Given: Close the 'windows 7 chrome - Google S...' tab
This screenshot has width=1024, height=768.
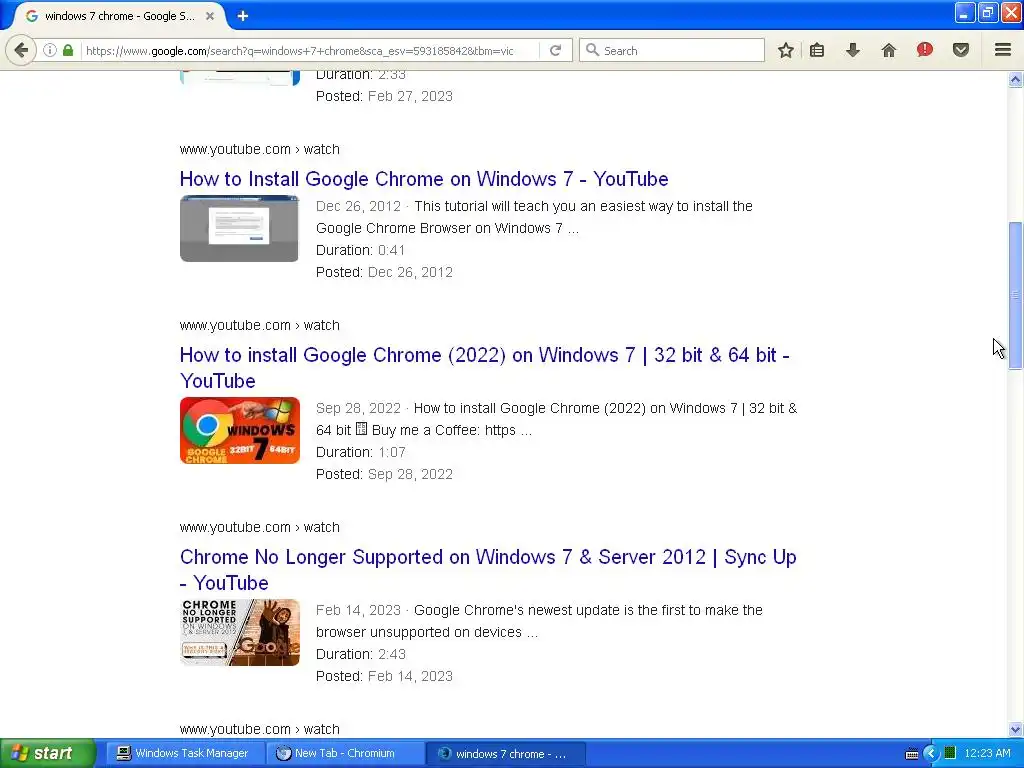Looking at the screenshot, I should (x=210, y=16).
